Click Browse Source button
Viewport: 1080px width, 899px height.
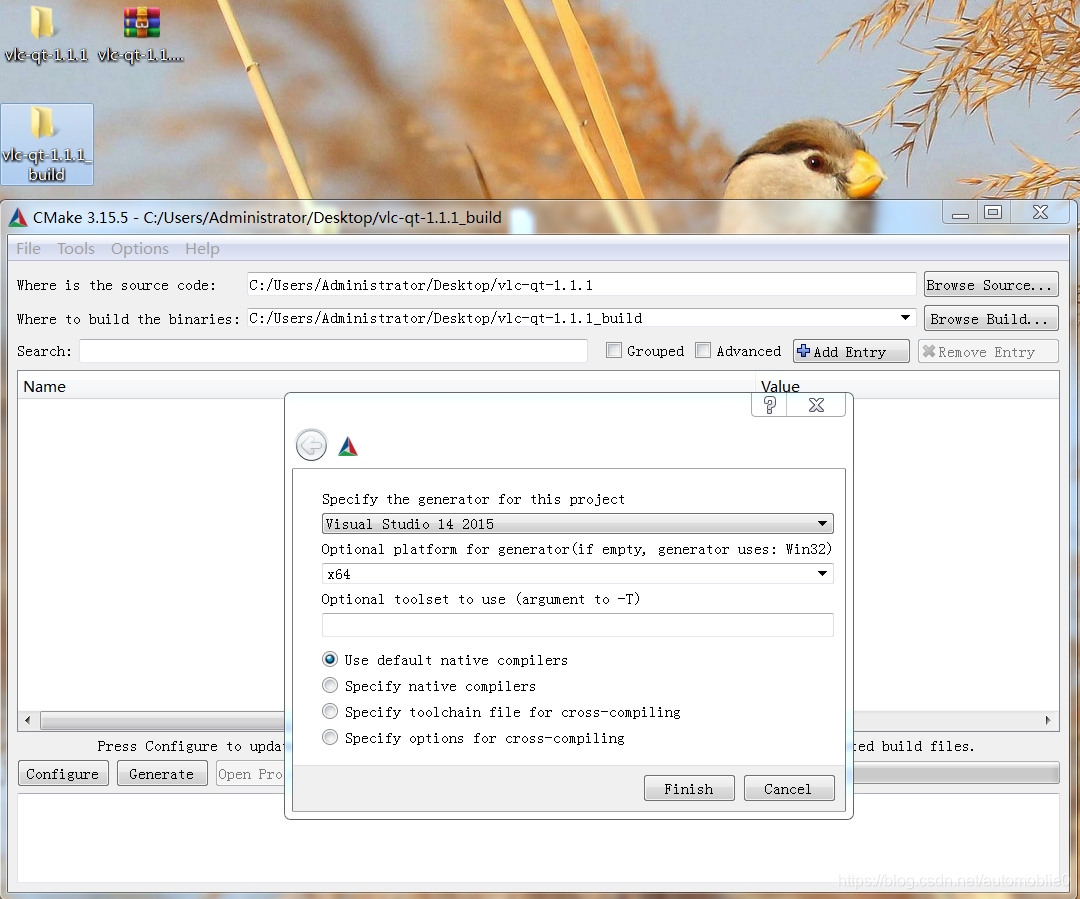990,285
